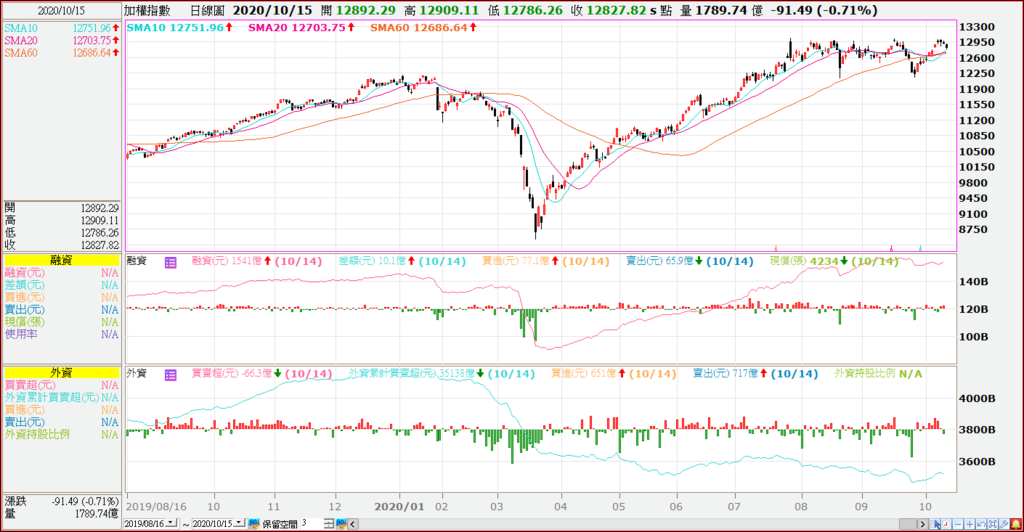This screenshot has width=1024, height=532.
Task: Click the 買進(元) 651億 legend in the 外資 header
Action: (x=613, y=374)
